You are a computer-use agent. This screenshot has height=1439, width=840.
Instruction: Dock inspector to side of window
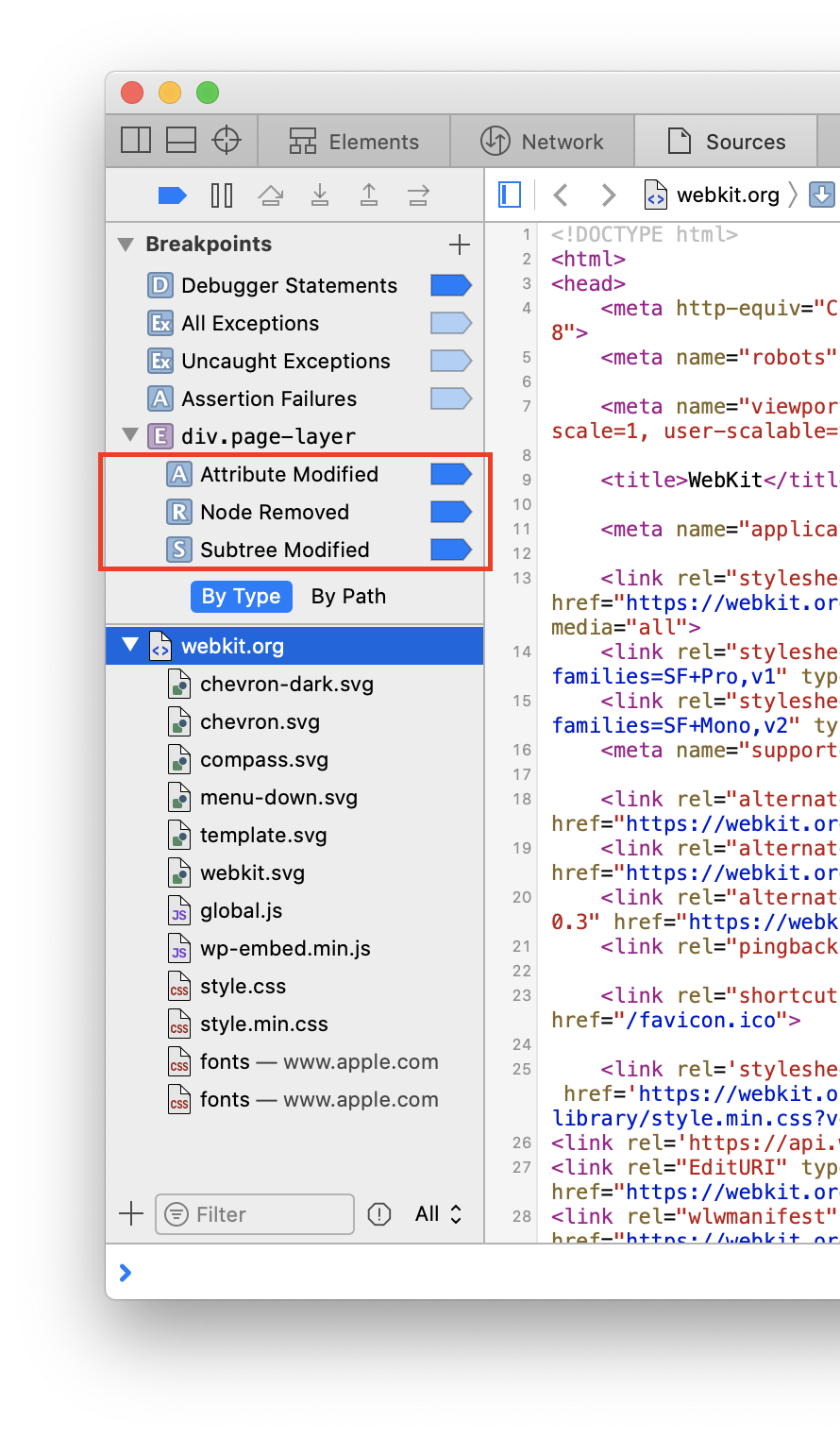pyautogui.click(x=136, y=141)
